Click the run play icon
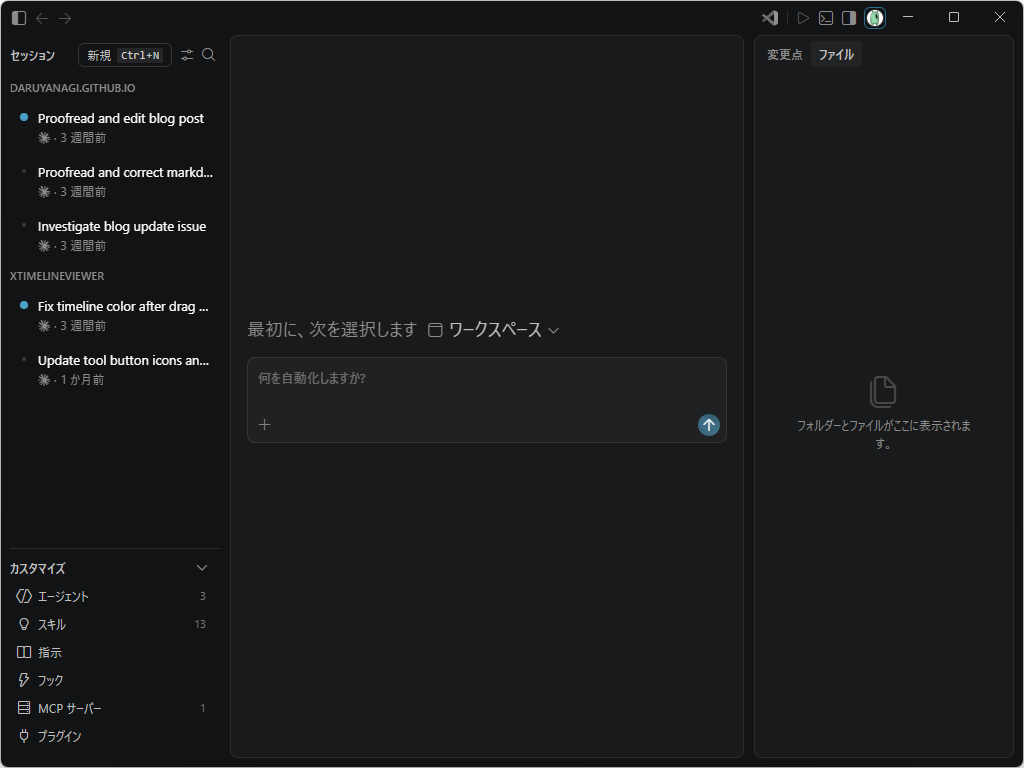Screen dimensions: 1024x768 tap(803, 18)
